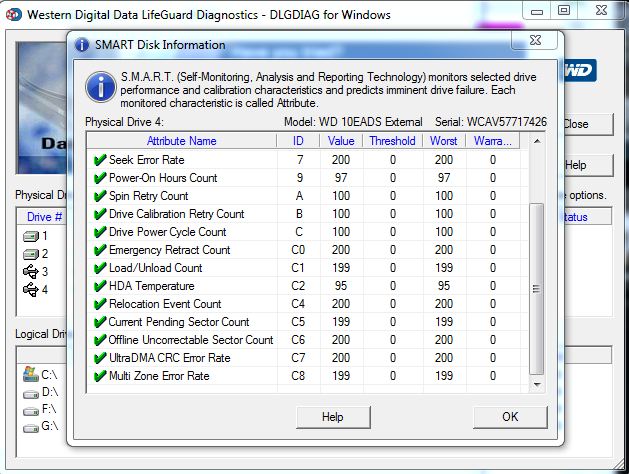Sort by Attribute Name column header
The width and height of the screenshot is (629, 474).
tap(182, 141)
